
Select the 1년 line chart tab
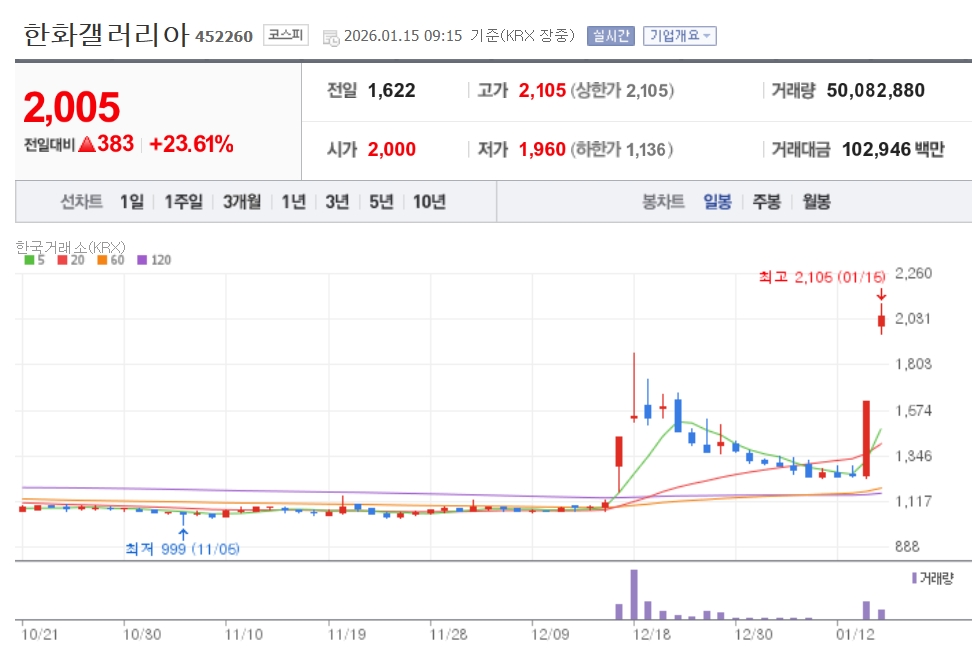click(x=294, y=201)
